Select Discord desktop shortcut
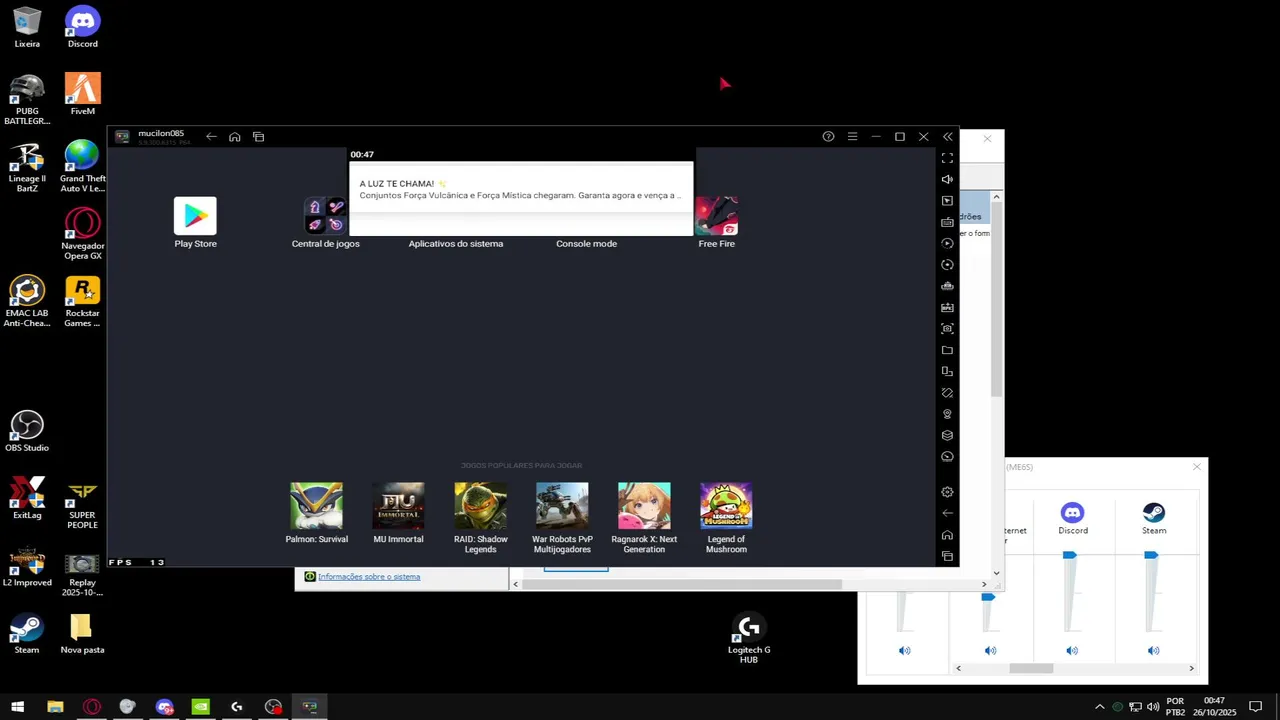The width and height of the screenshot is (1280, 720). click(82, 27)
